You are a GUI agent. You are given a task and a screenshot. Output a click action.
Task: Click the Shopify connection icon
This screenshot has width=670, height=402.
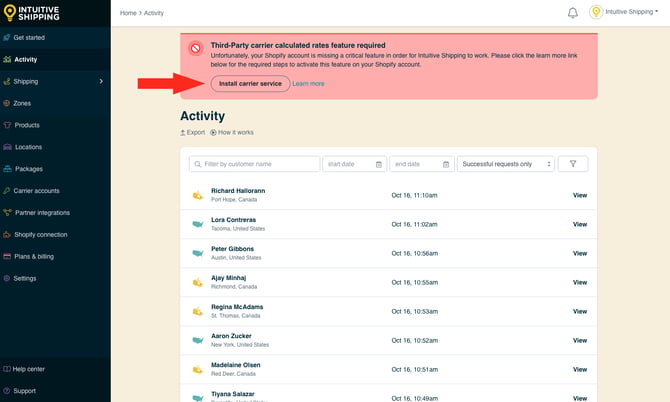[x=7, y=235]
